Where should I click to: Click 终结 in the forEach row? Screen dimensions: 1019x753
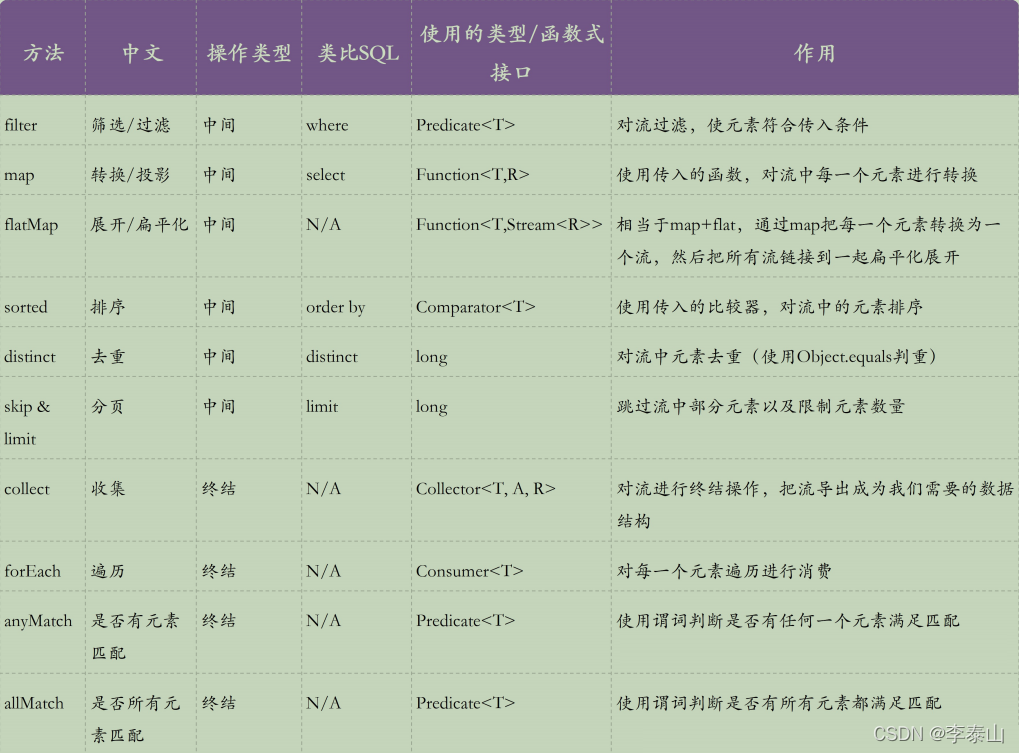(x=219, y=571)
